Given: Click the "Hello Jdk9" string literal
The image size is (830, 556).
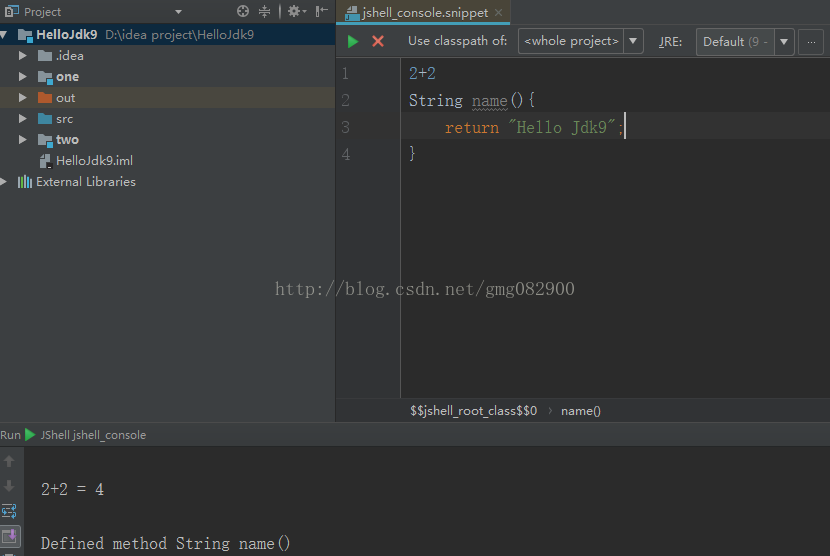Looking at the screenshot, I should 562,128.
